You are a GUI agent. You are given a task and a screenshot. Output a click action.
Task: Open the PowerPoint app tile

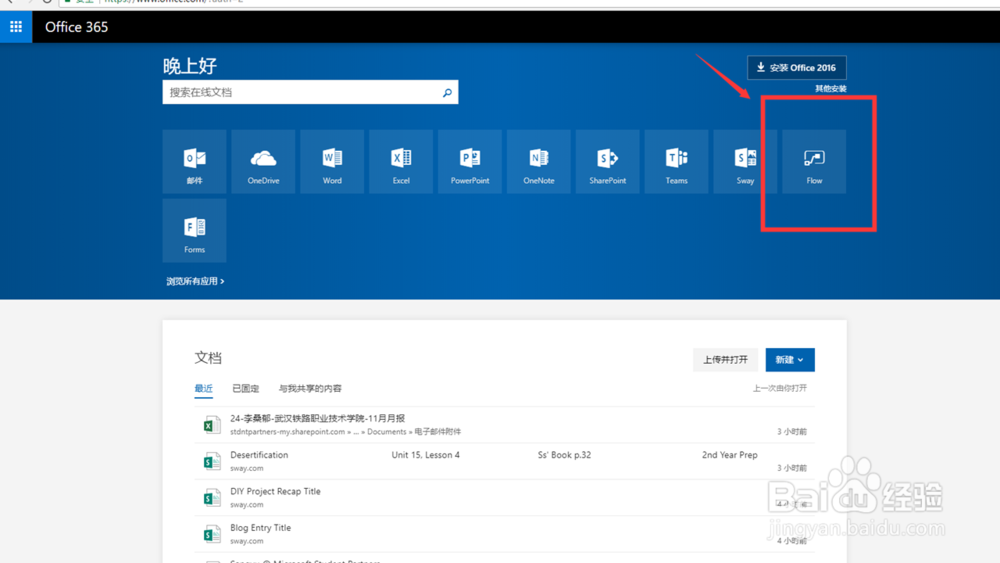tap(470, 161)
